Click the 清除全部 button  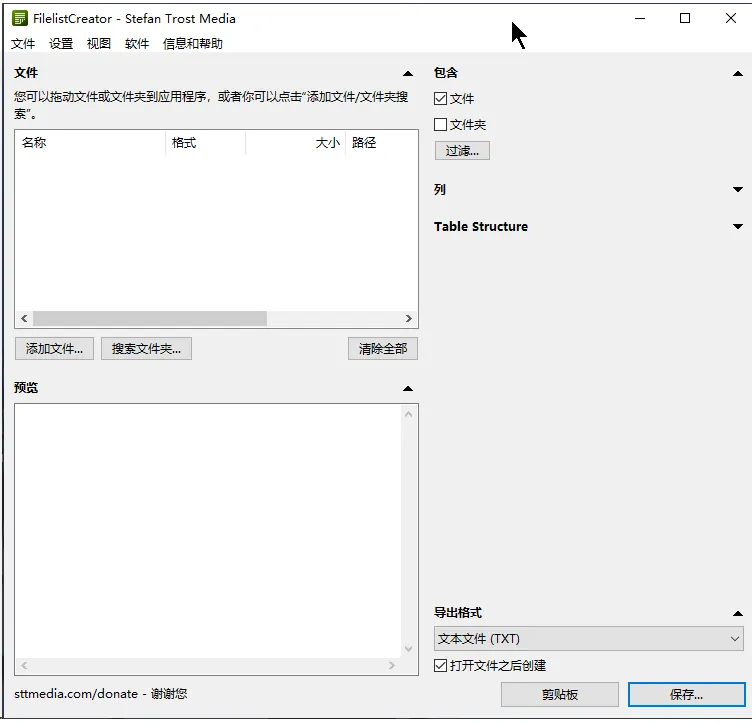(383, 349)
